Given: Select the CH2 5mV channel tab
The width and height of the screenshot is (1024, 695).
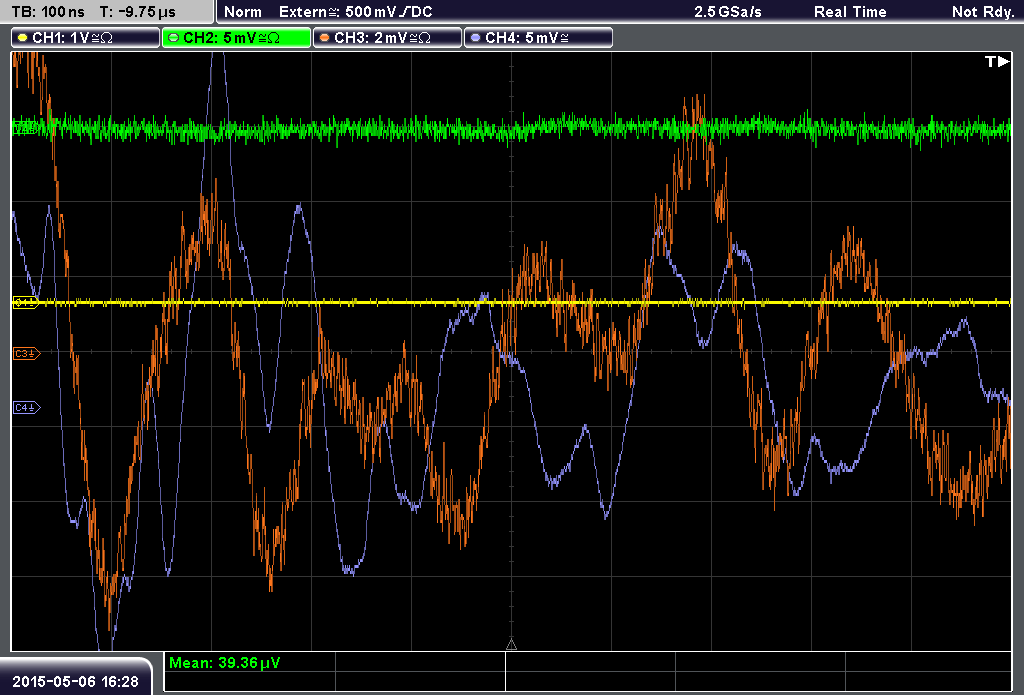Looking at the screenshot, I should click(x=236, y=38).
